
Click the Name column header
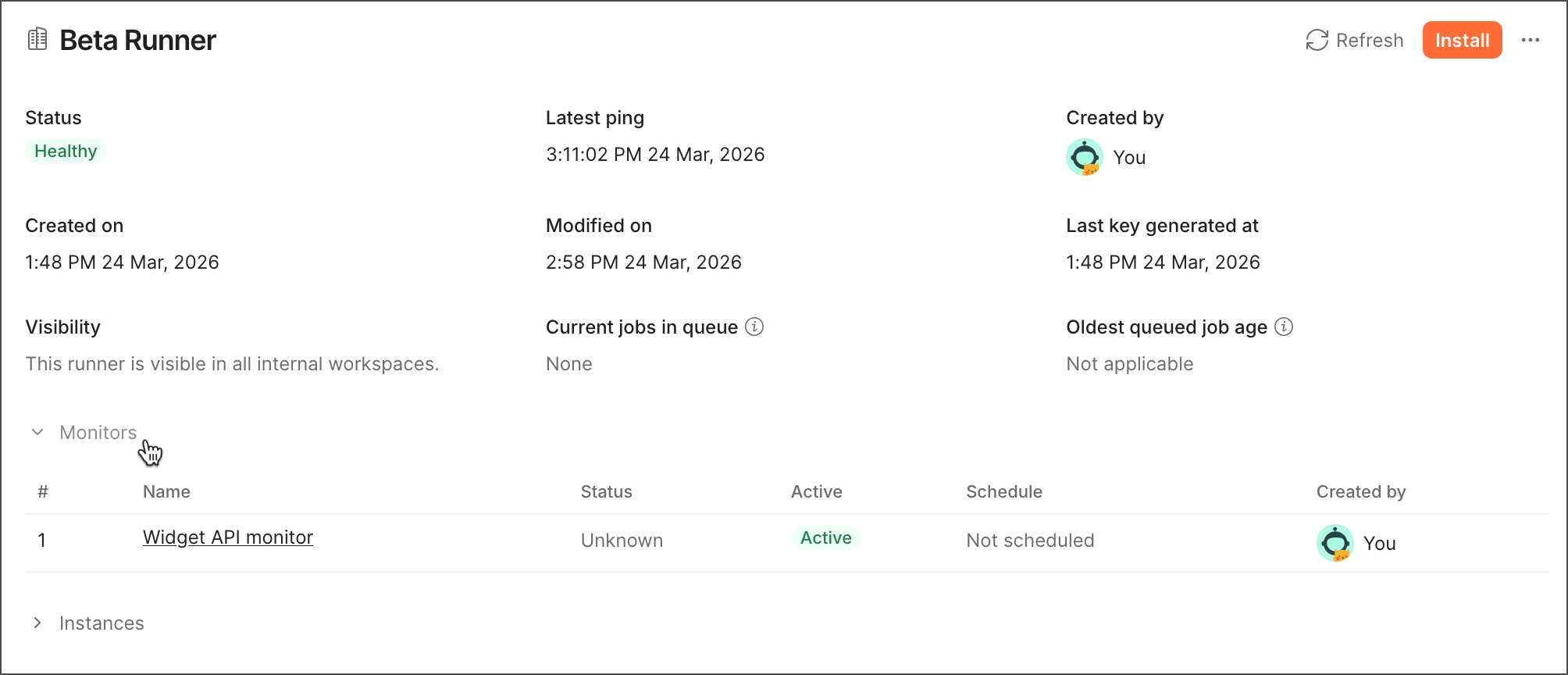point(166,491)
